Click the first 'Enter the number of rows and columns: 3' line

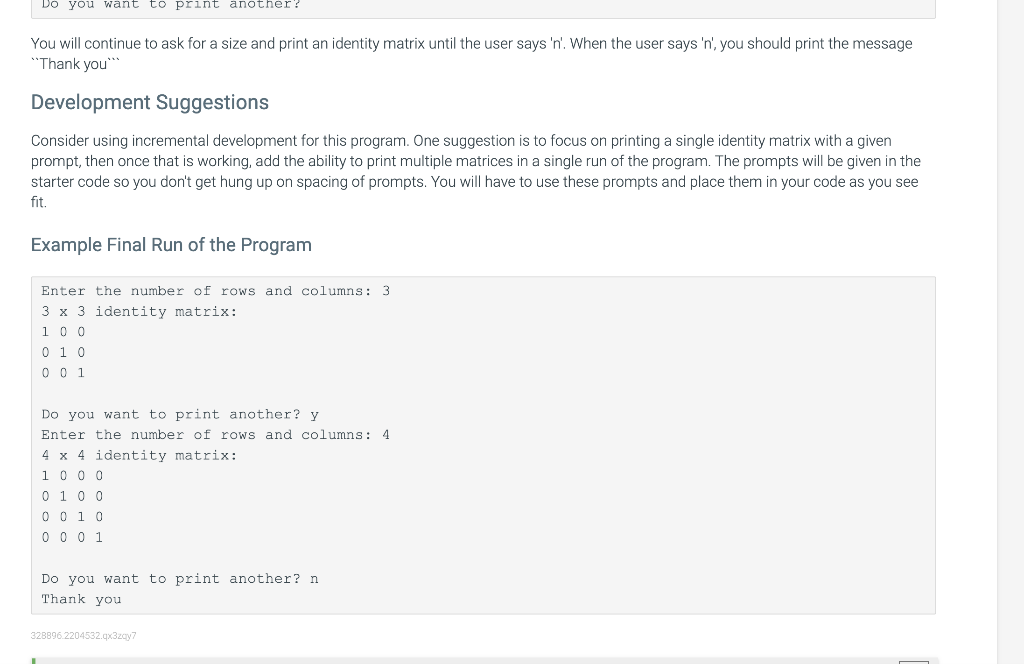[216, 291]
